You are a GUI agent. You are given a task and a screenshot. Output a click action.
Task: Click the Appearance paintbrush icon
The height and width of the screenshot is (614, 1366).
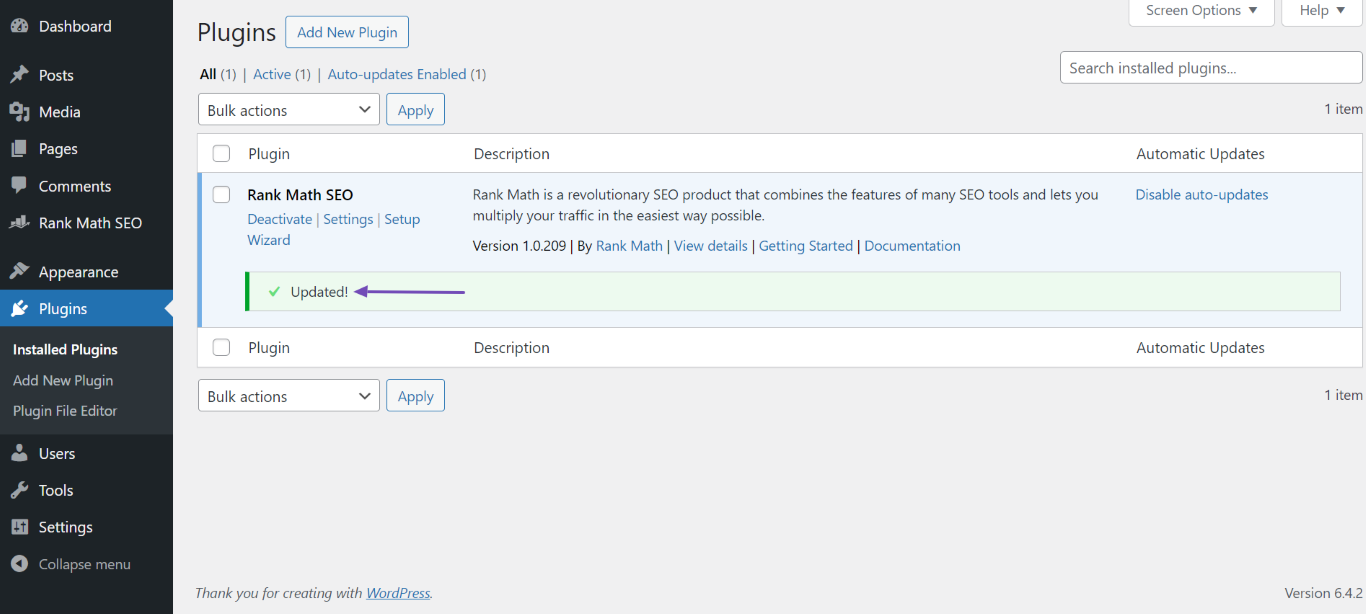(19, 272)
